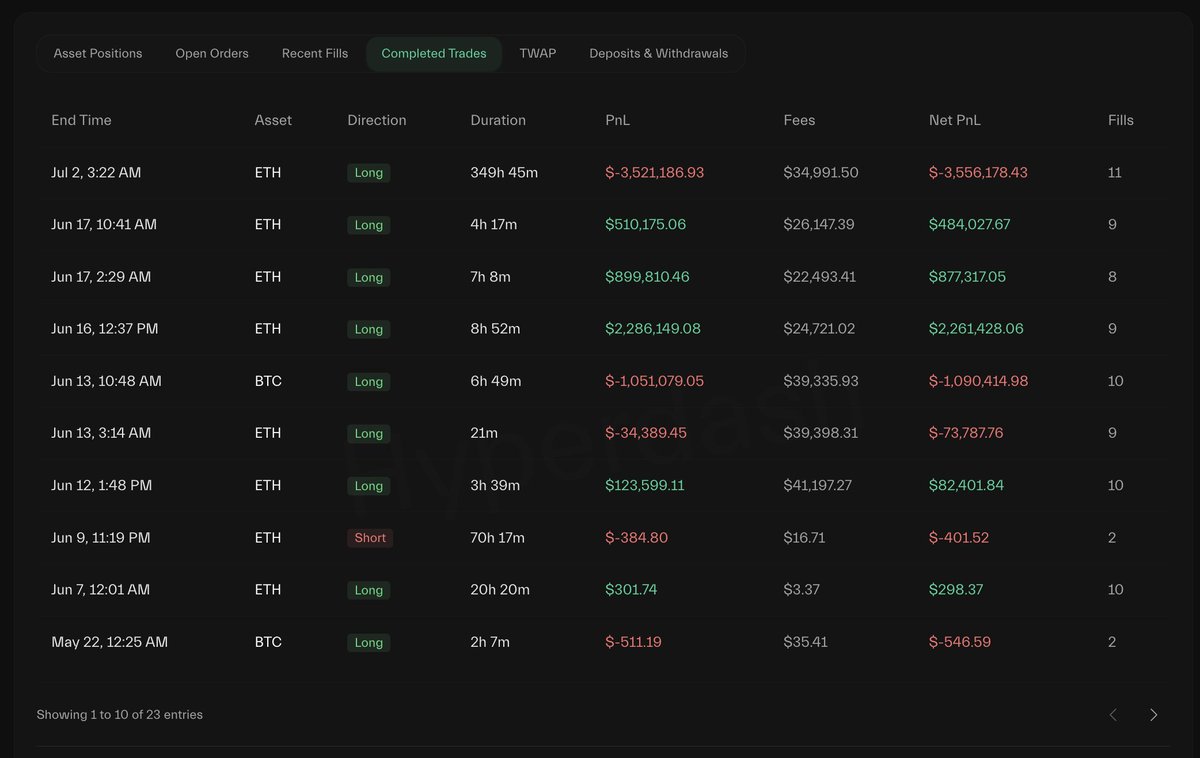Go to next page of entries
1200x758 pixels.
1153,714
